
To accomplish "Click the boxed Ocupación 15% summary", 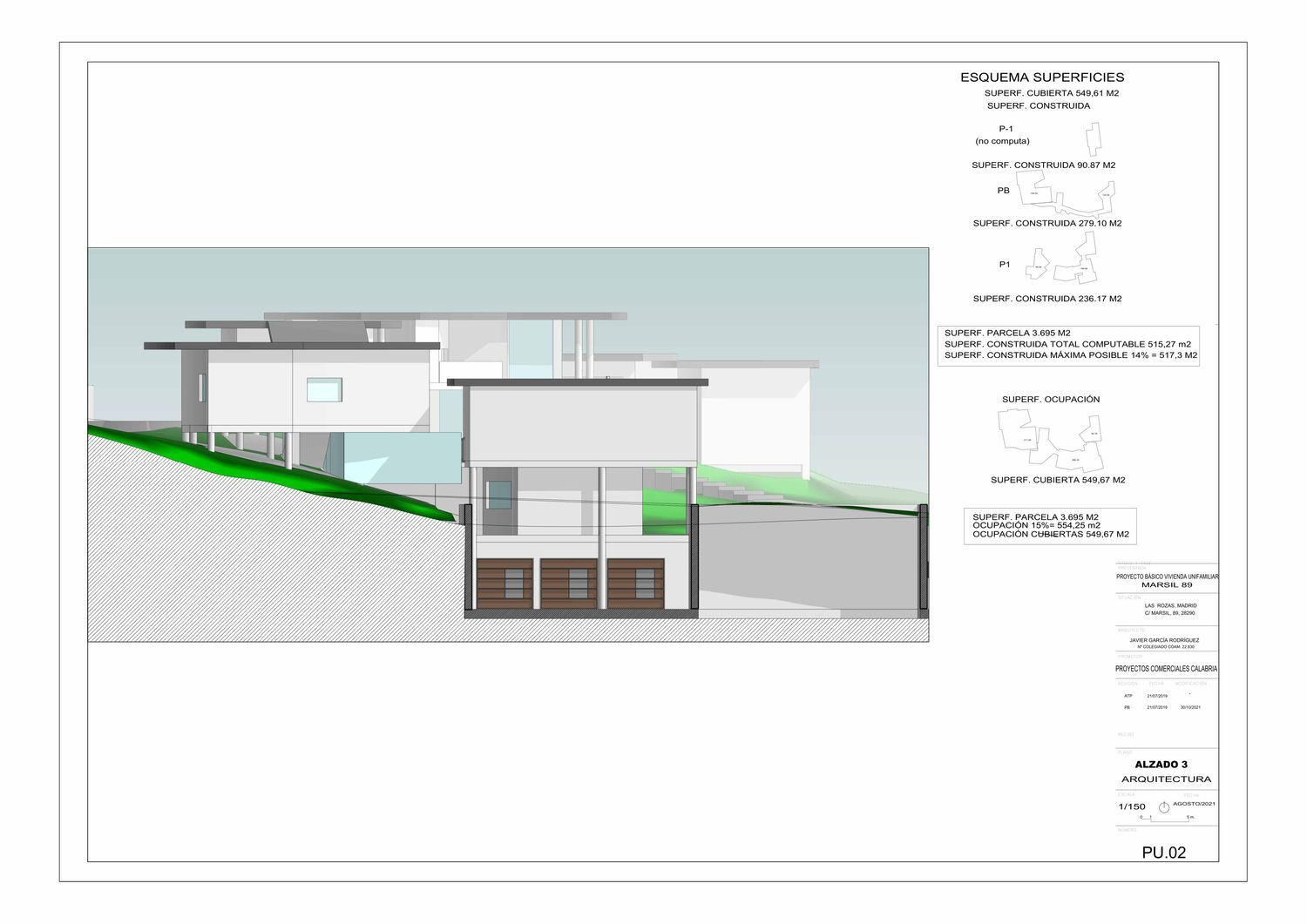I will click(1050, 526).
